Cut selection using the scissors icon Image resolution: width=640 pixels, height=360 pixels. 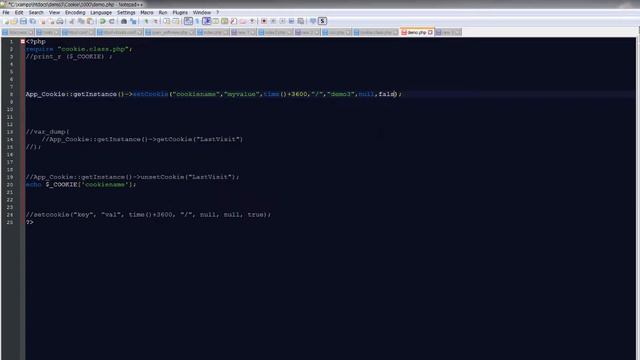click(72, 21)
